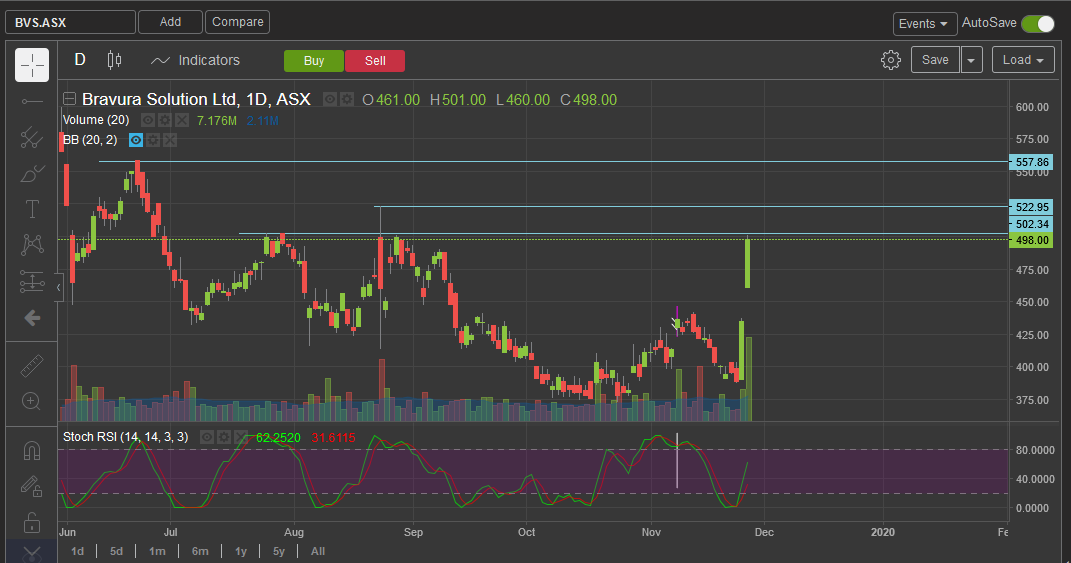This screenshot has height=563, width=1071.
Task: Click the Stoch RSI value 62.2520
Action: click(x=278, y=438)
